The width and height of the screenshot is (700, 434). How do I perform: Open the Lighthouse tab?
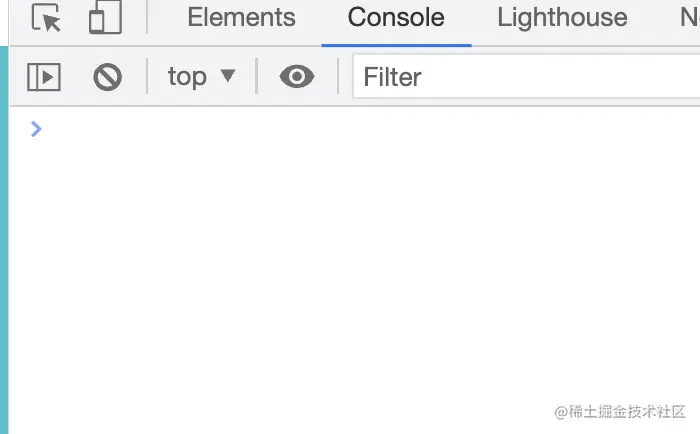pos(562,17)
